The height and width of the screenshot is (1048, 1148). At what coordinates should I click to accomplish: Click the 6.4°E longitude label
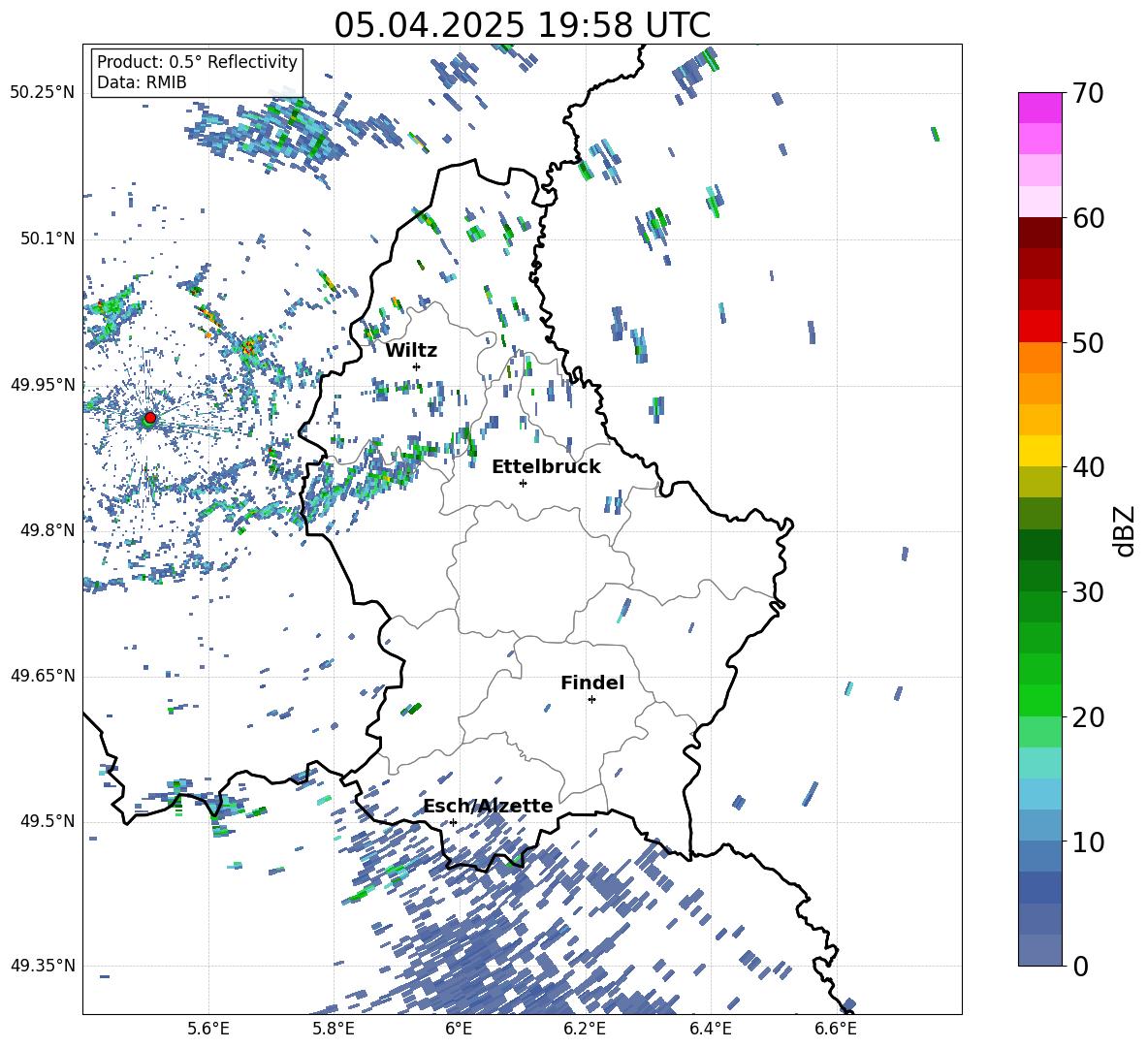tap(710, 1029)
